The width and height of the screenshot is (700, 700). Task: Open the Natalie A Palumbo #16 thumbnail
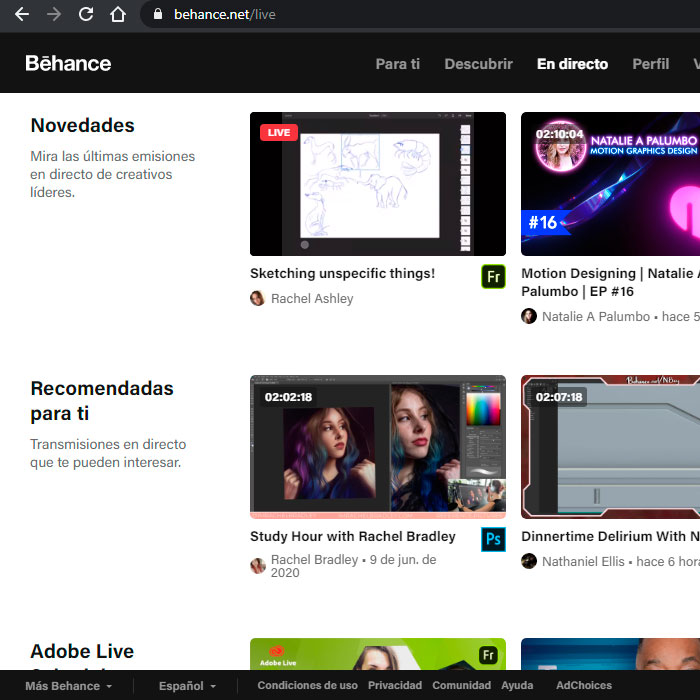tap(610, 184)
